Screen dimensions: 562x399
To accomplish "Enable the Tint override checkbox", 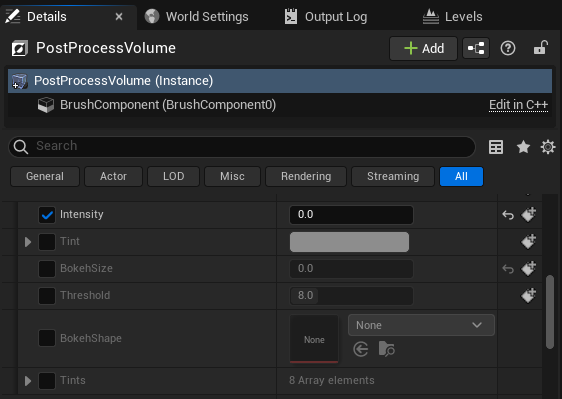I will point(47,242).
